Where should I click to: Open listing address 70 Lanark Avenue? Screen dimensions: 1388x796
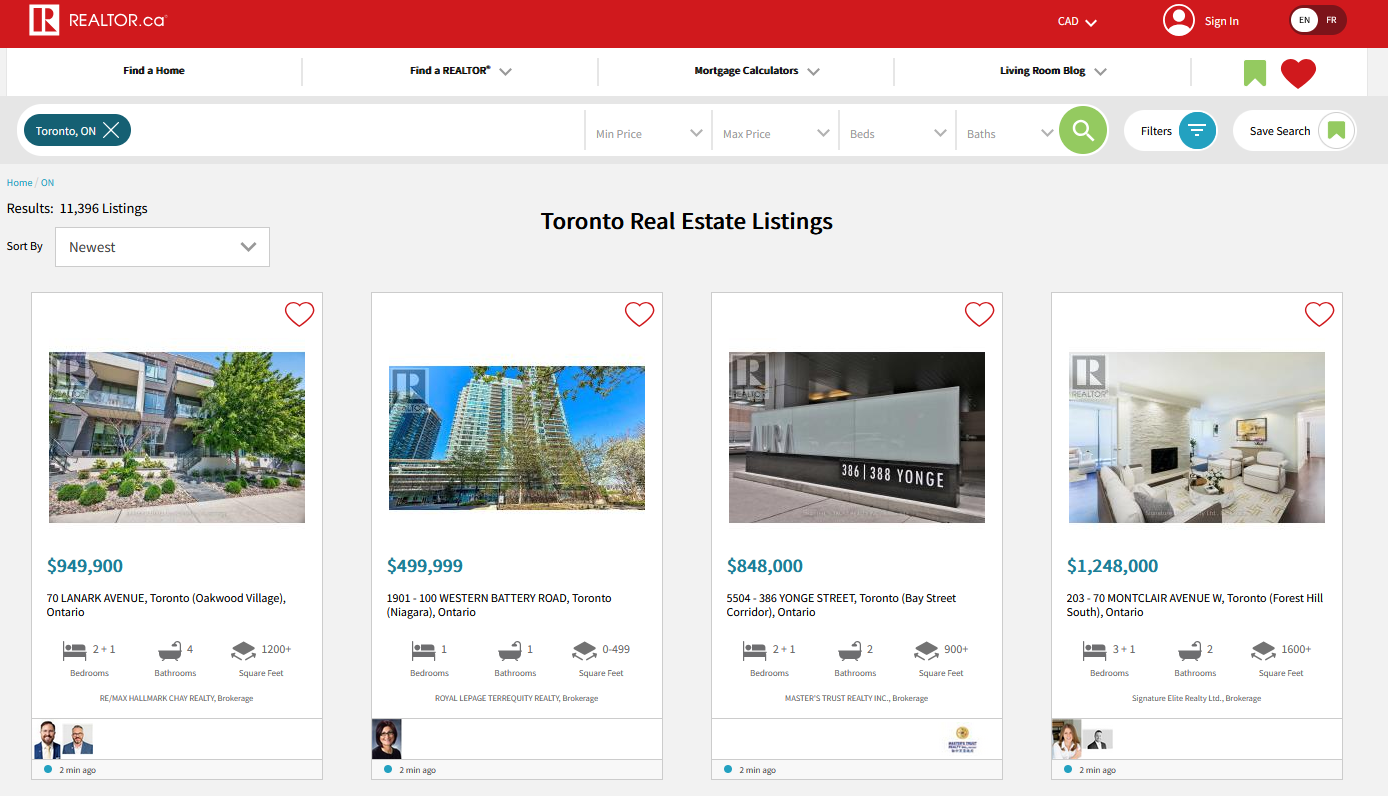tap(166, 605)
